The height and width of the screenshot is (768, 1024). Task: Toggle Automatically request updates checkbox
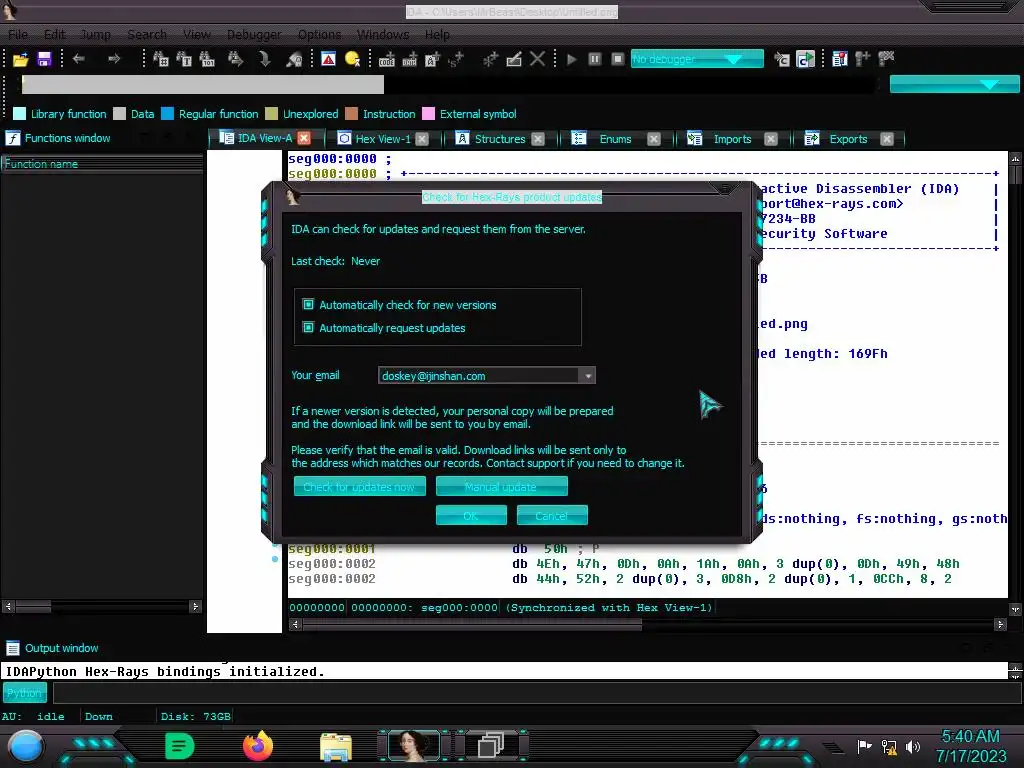tap(308, 327)
